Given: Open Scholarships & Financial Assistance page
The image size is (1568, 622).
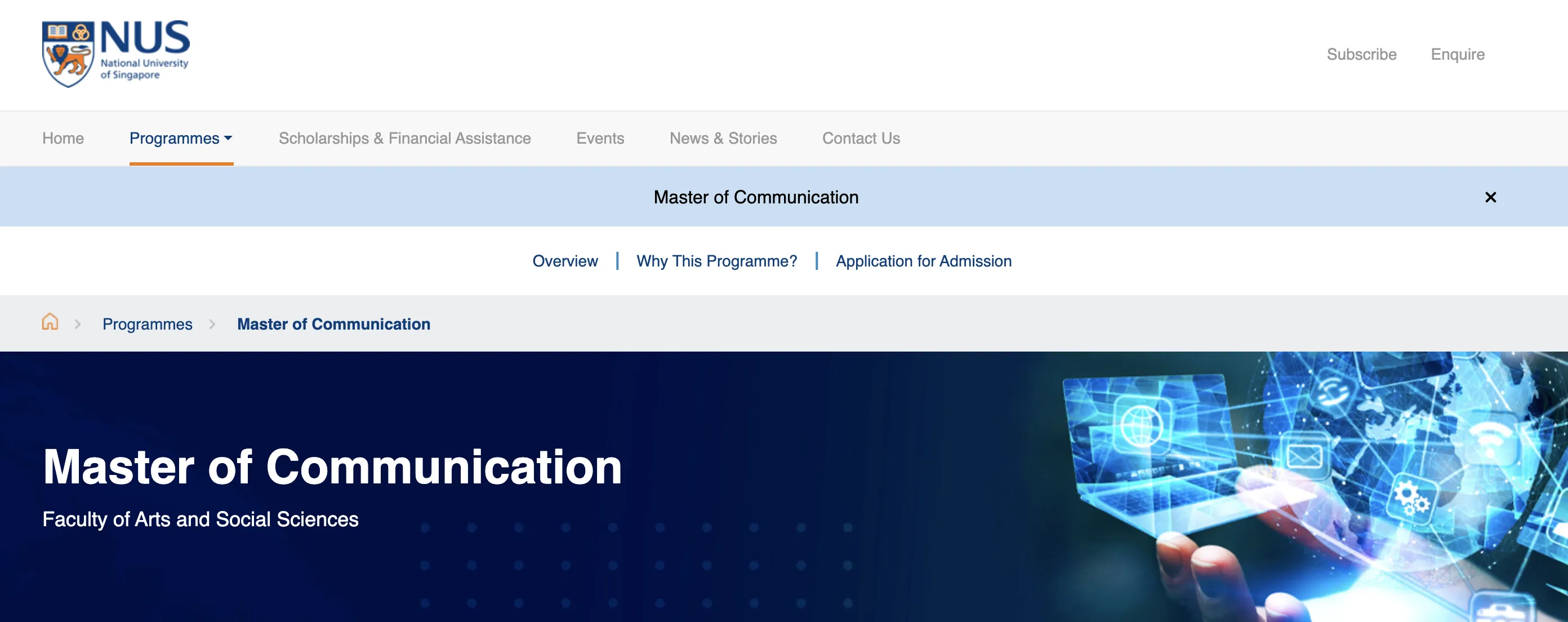Looking at the screenshot, I should point(404,138).
